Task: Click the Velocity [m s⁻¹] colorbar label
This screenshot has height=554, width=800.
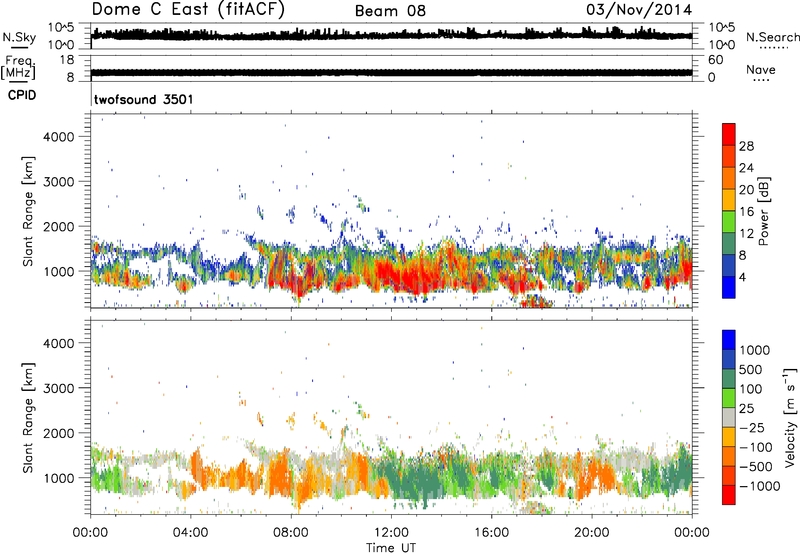Action: [790, 417]
